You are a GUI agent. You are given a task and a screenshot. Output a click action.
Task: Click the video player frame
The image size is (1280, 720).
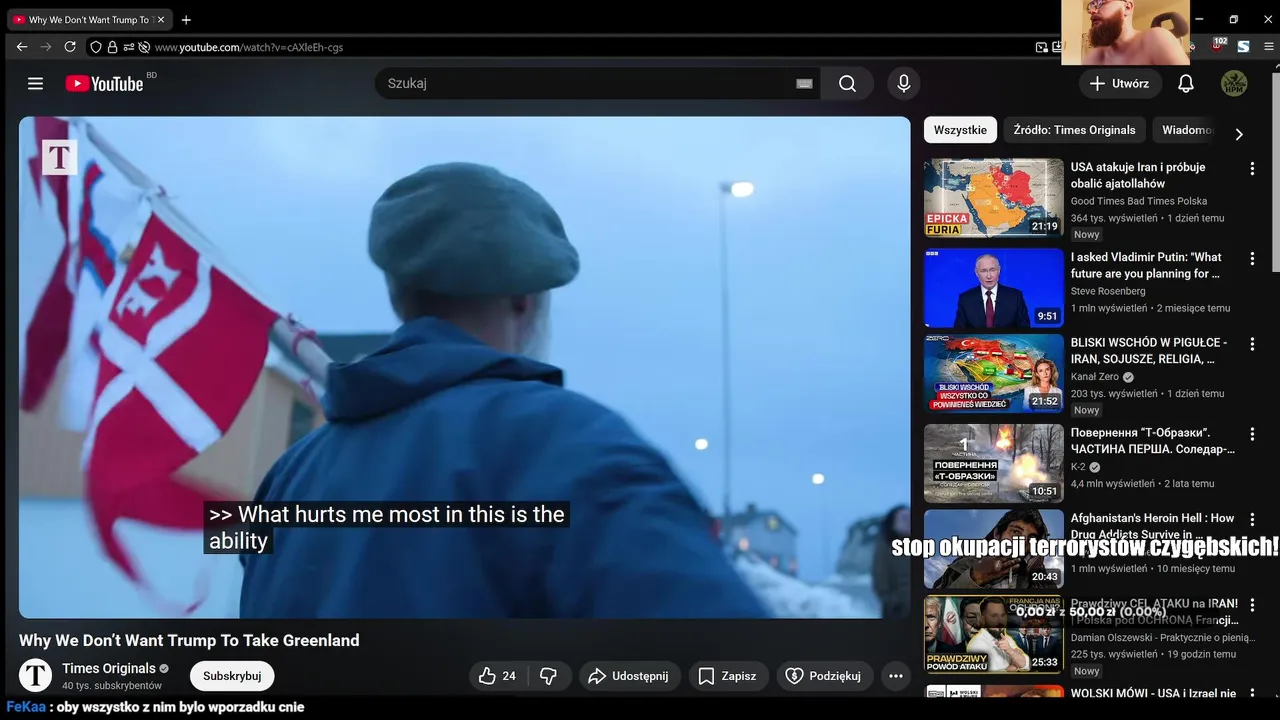[465, 367]
